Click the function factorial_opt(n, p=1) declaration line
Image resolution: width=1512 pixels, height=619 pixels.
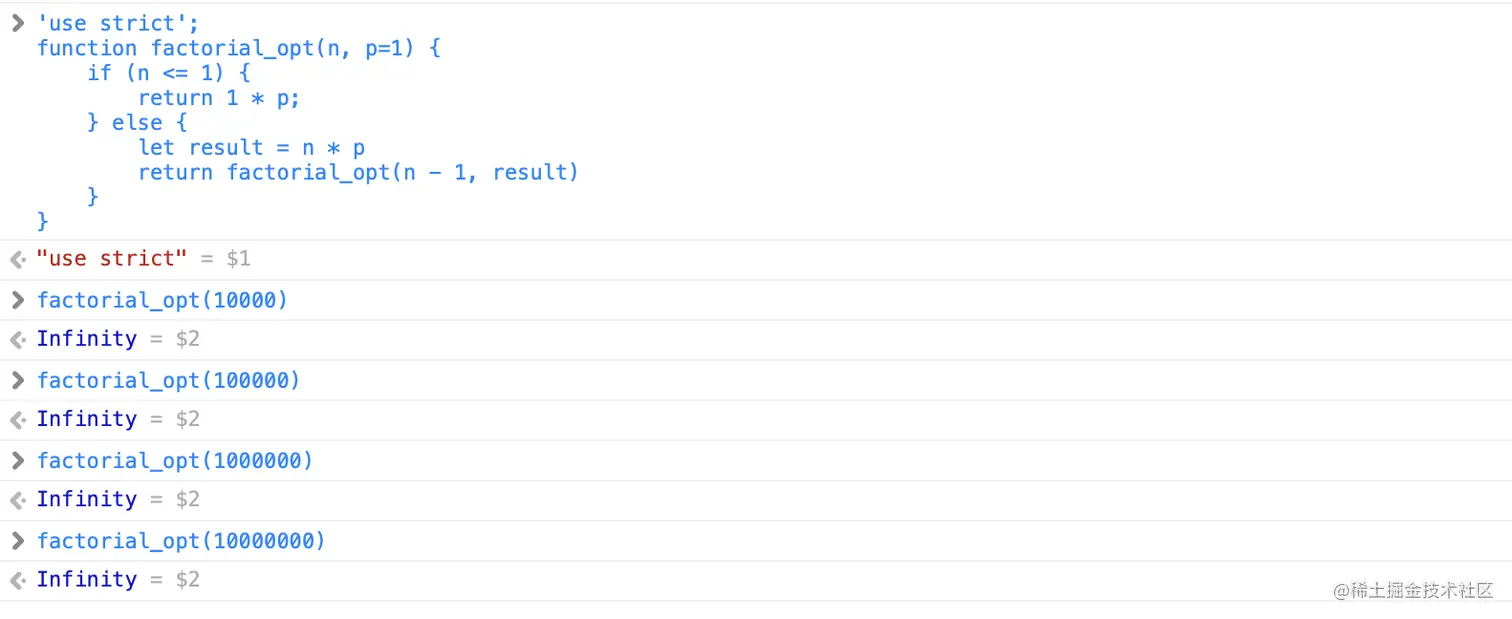click(x=238, y=48)
